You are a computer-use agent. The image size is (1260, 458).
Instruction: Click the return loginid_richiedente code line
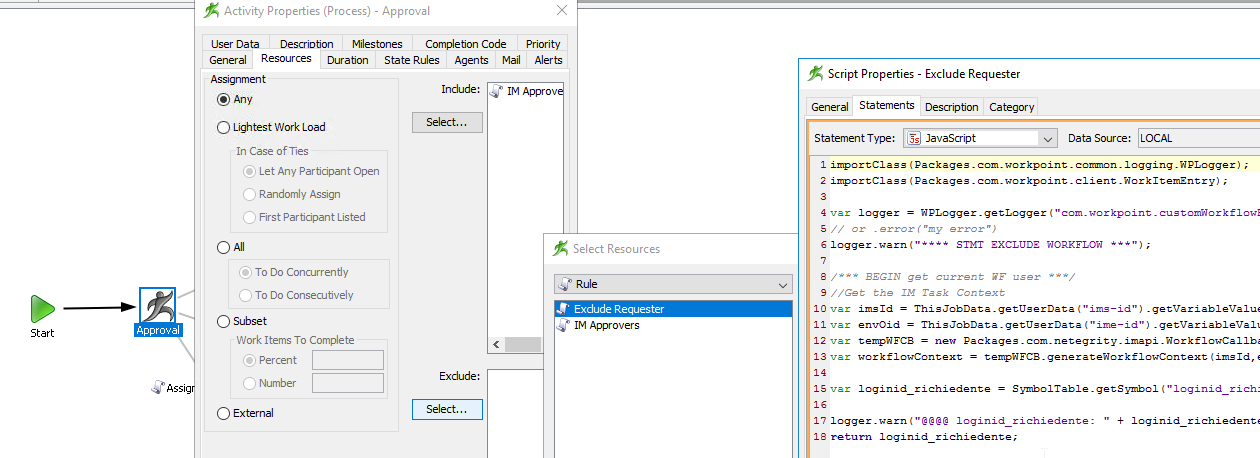pos(924,436)
